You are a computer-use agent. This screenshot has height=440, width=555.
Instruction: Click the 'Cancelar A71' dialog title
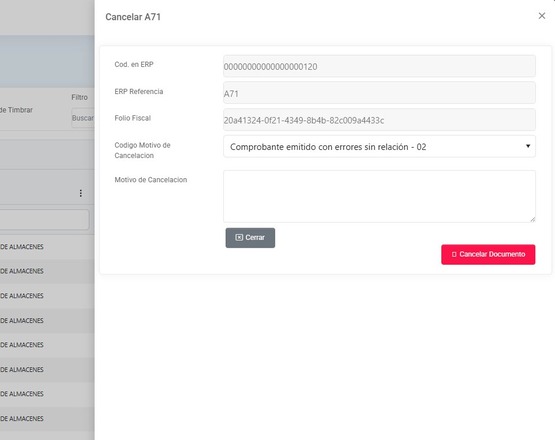[x=133, y=17]
